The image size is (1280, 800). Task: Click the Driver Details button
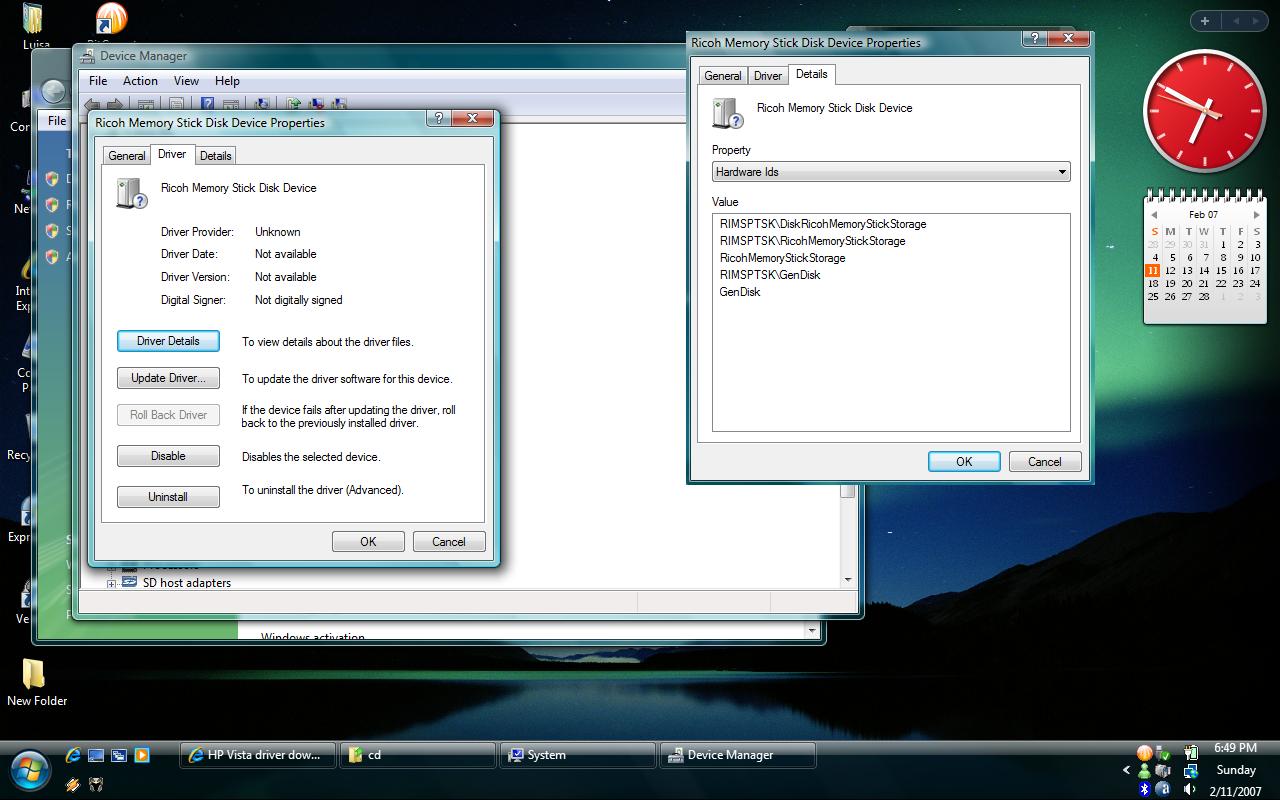tap(168, 341)
